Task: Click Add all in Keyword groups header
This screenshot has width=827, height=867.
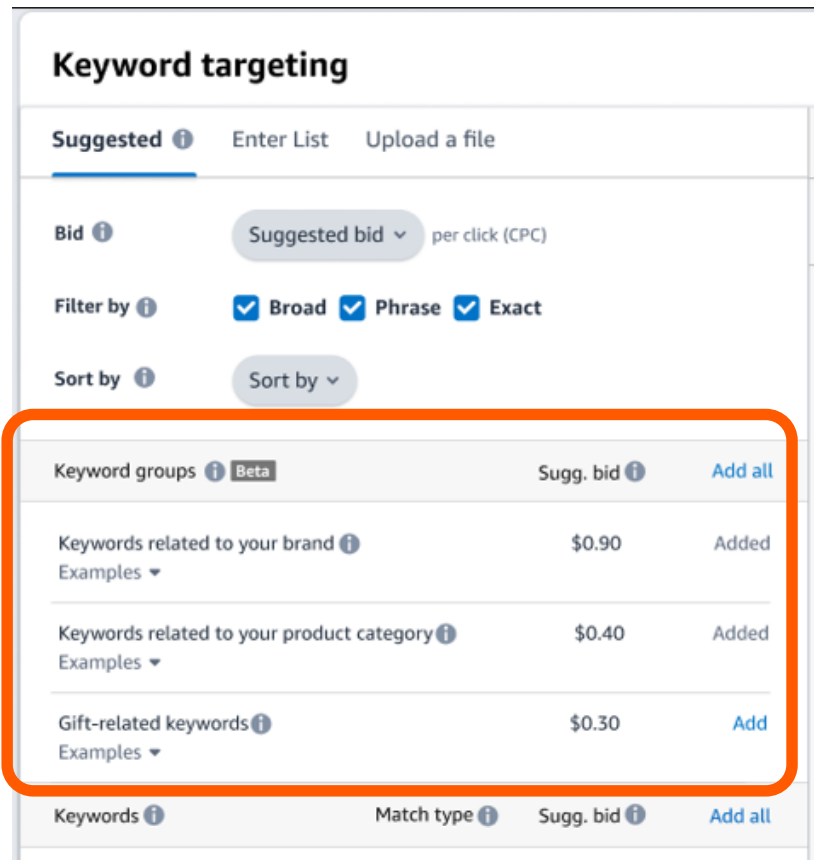Action: pyautogui.click(x=742, y=471)
